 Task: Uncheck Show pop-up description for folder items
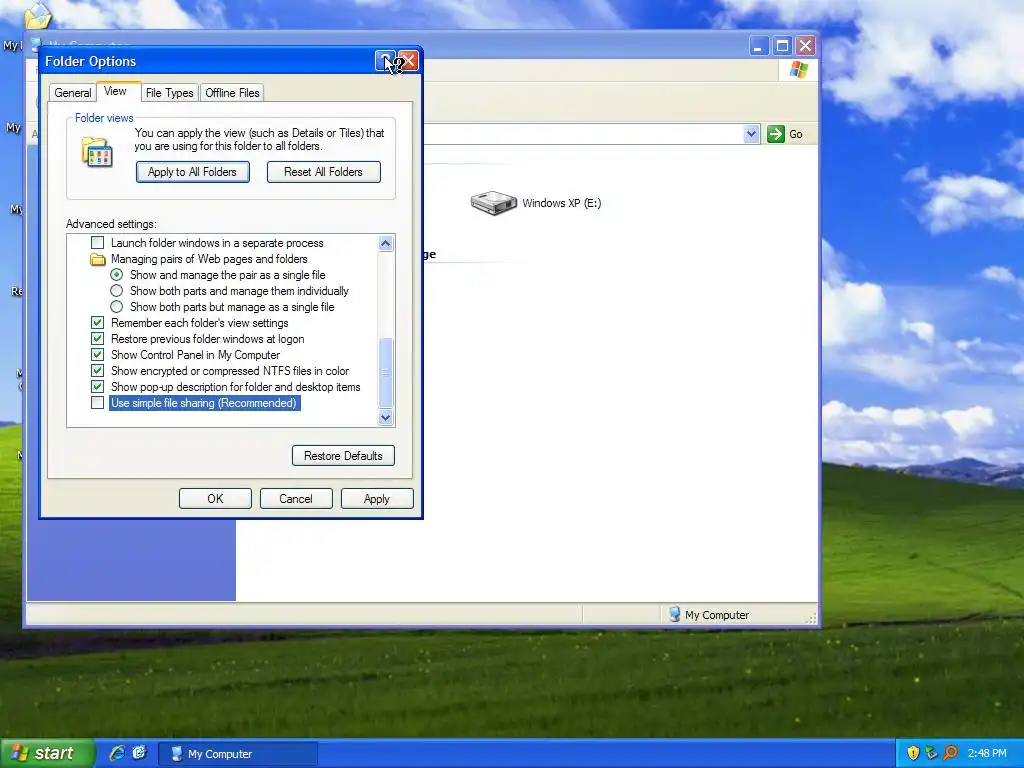coord(97,387)
